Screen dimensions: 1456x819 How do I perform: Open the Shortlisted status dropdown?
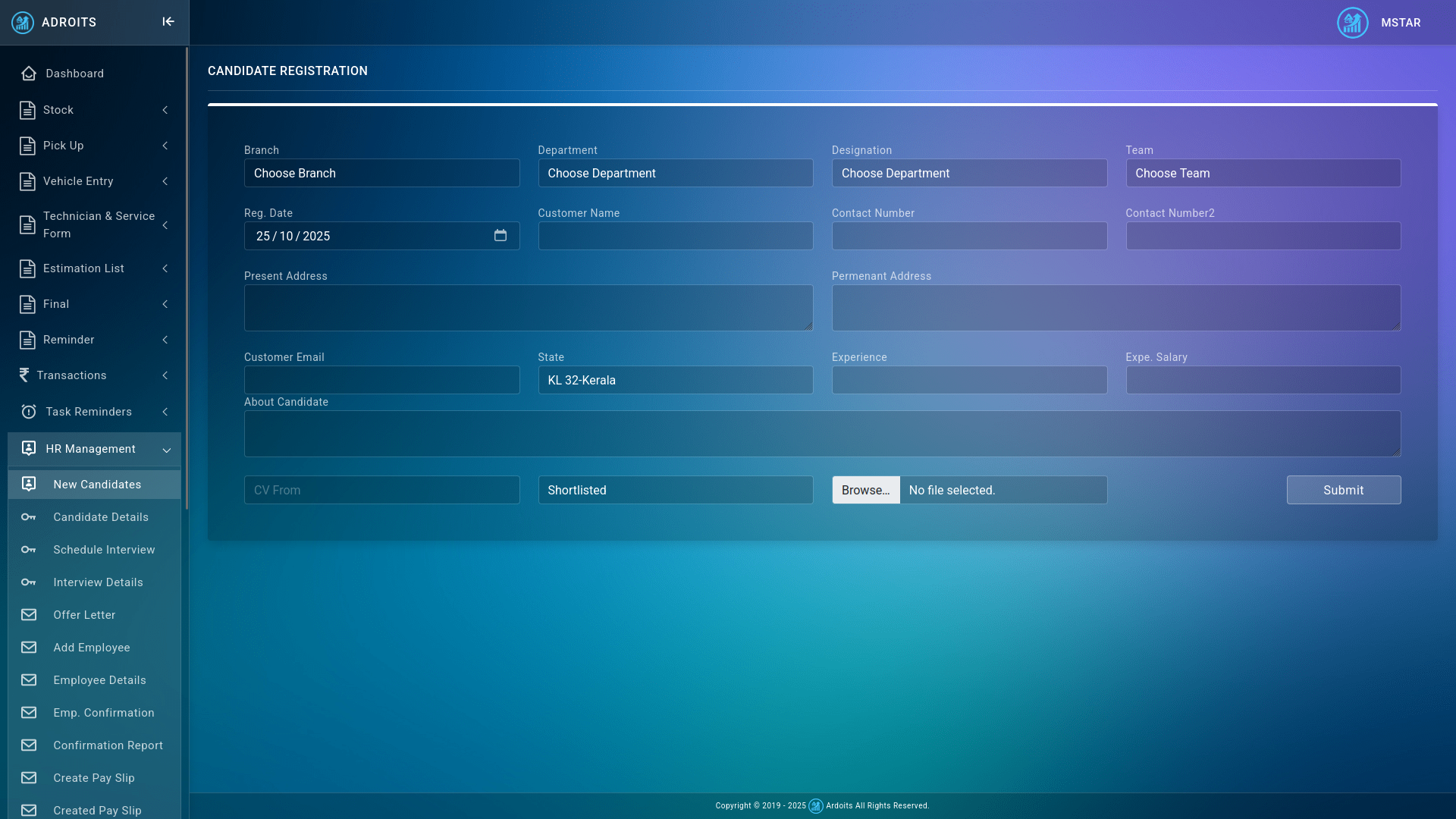click(675, 490)
